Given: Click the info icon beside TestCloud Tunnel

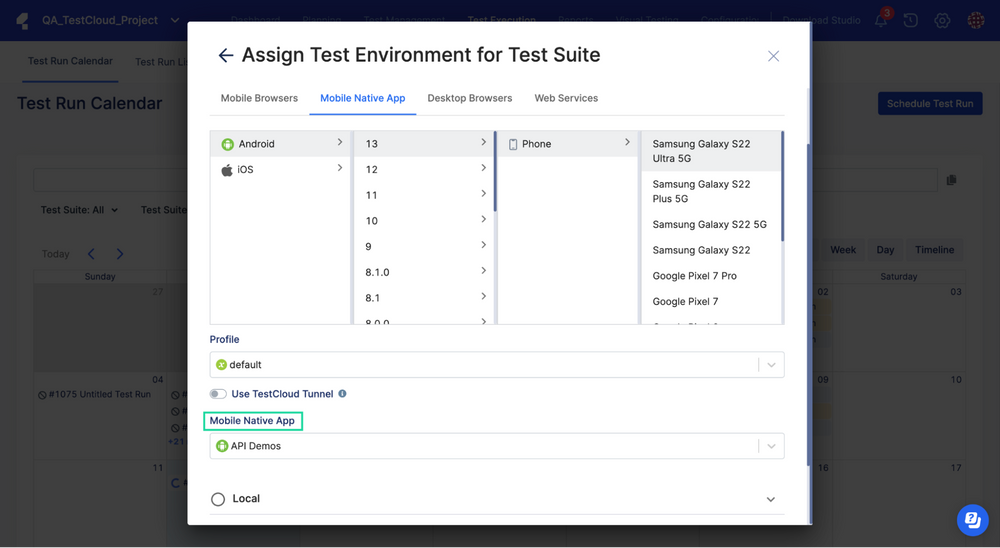Looking at the screenshot, I should 342,394.
